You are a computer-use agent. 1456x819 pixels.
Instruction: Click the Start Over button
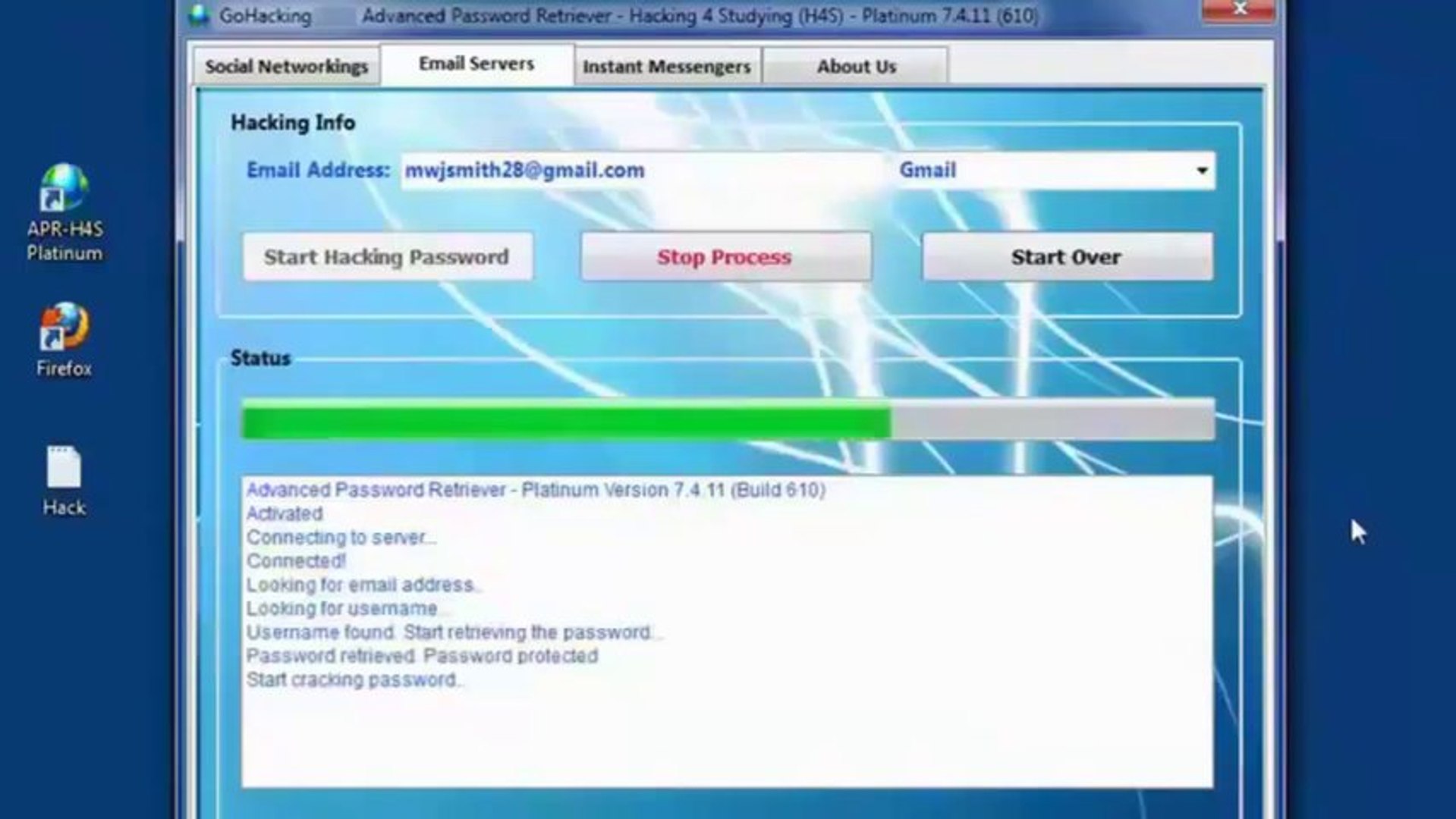pos(1065,256)
